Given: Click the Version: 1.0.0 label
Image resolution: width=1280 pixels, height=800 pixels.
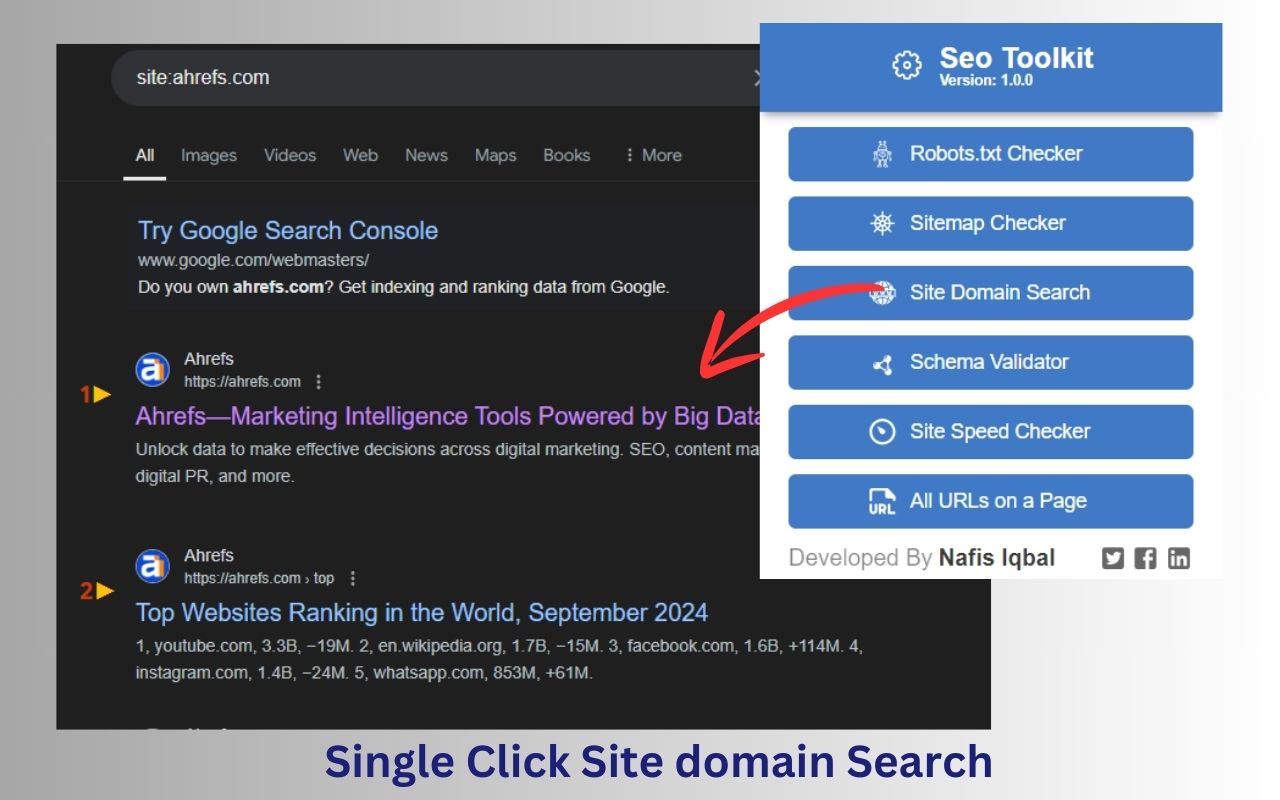Looking at the screenshot, I should [x=986, y=80].
